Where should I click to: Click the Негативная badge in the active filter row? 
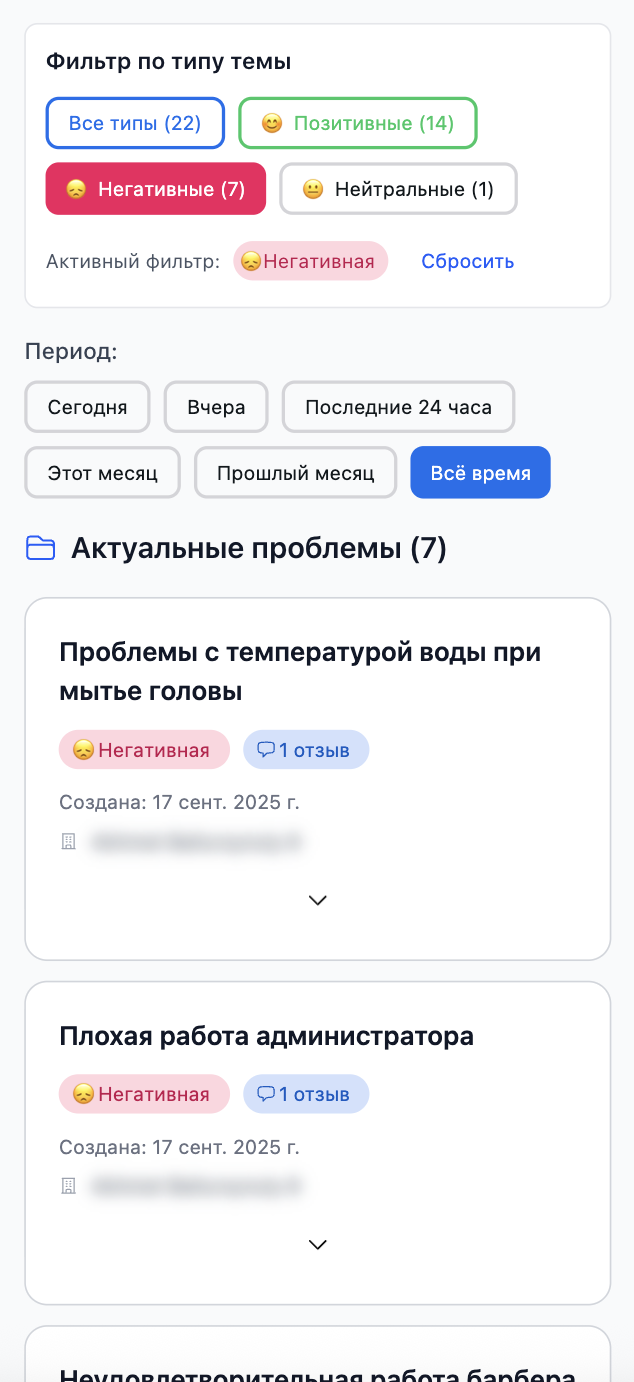pyautogui.click(x=310, y=260)
